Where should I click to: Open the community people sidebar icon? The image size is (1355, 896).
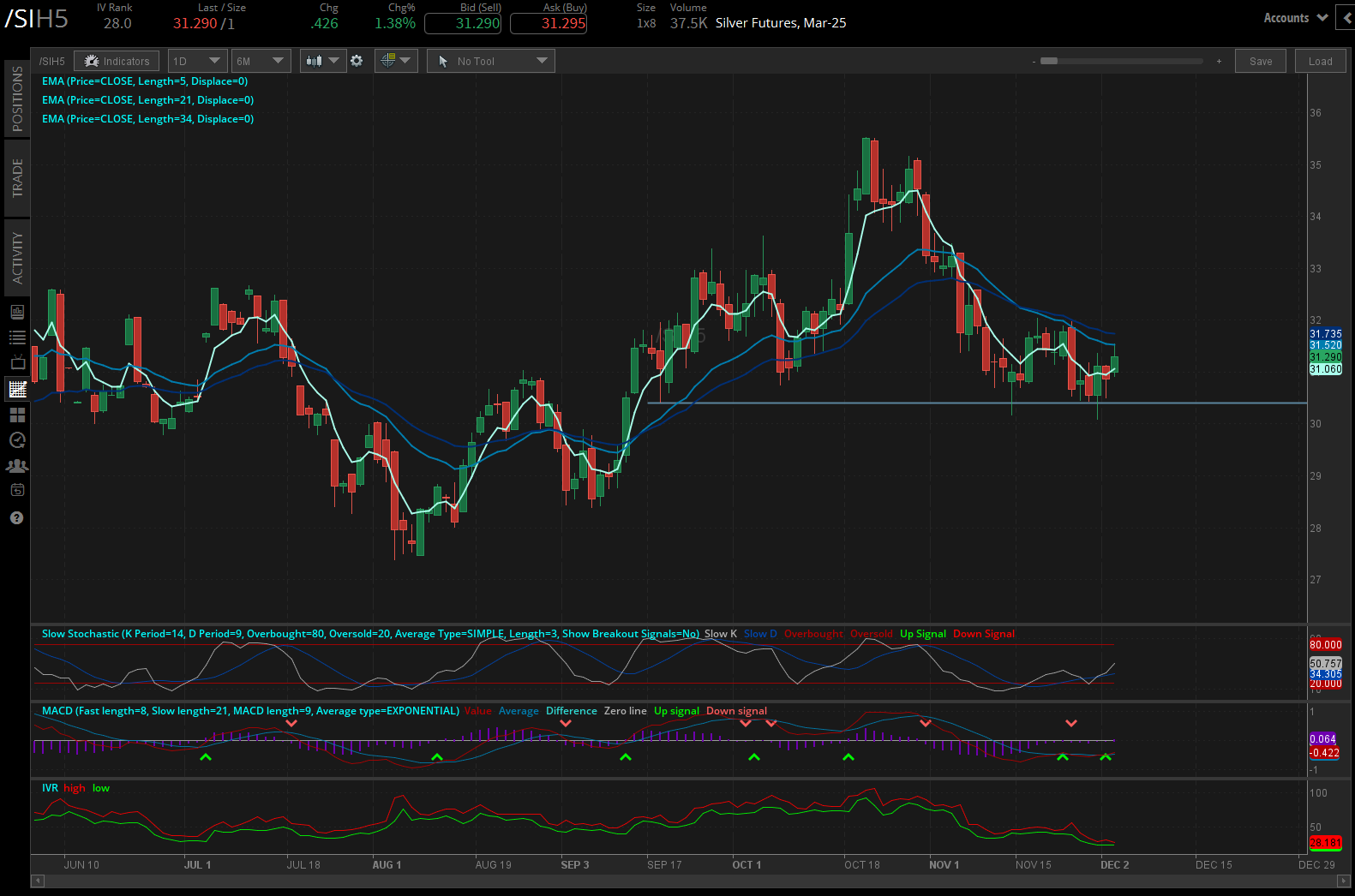coord(16,466)
